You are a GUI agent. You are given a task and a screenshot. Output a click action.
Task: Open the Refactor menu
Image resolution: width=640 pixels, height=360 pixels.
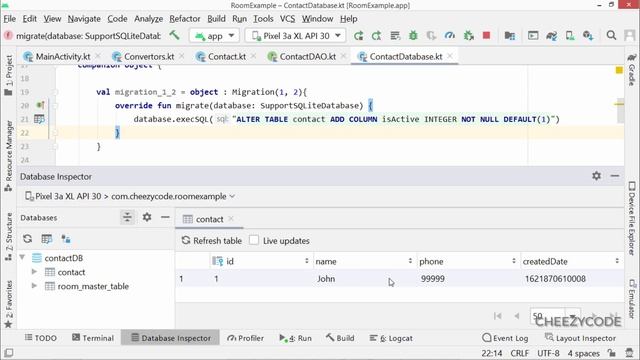tap(184, 19)
